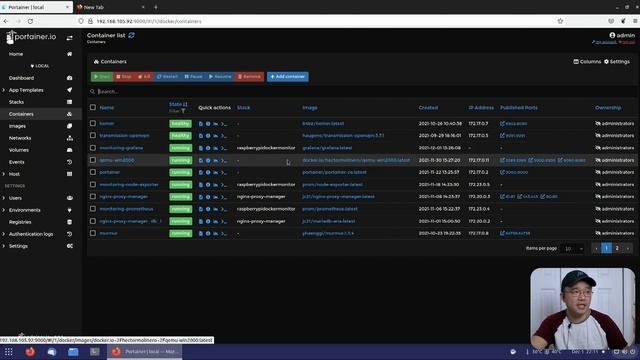Click the Images icon in sidebar

[x=69, y=126]
